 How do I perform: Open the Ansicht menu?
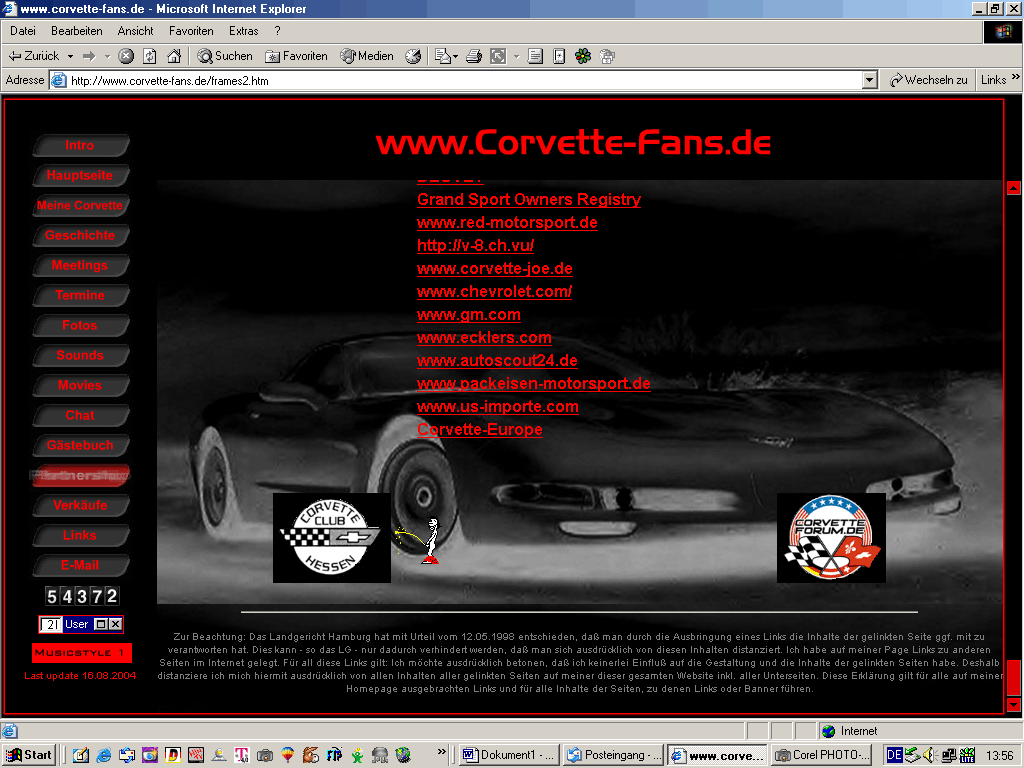135,31
